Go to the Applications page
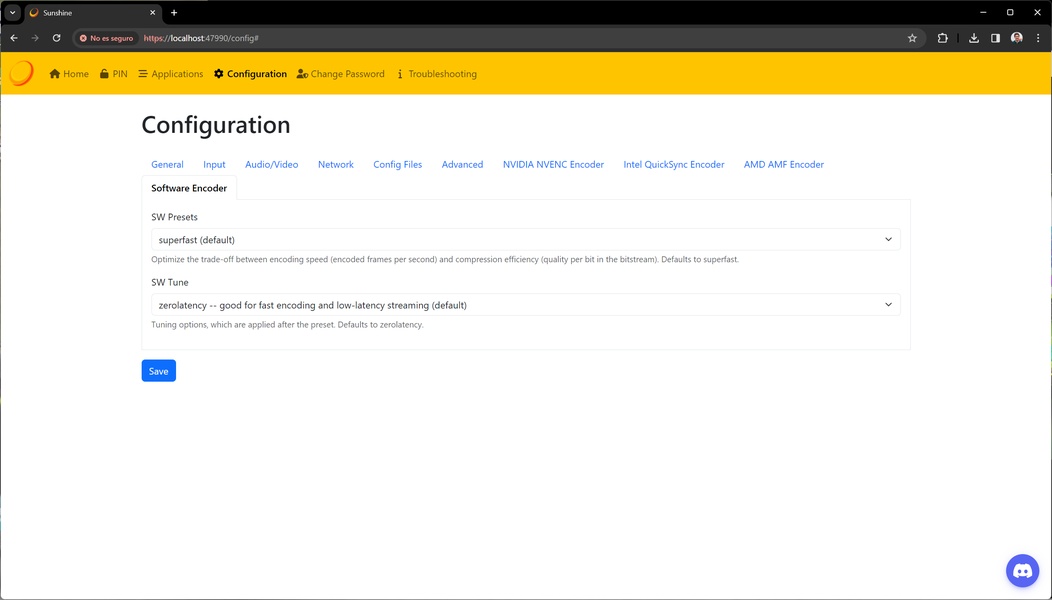The width and height of the screenshot is (1052, 600). (x=170, y=74)
